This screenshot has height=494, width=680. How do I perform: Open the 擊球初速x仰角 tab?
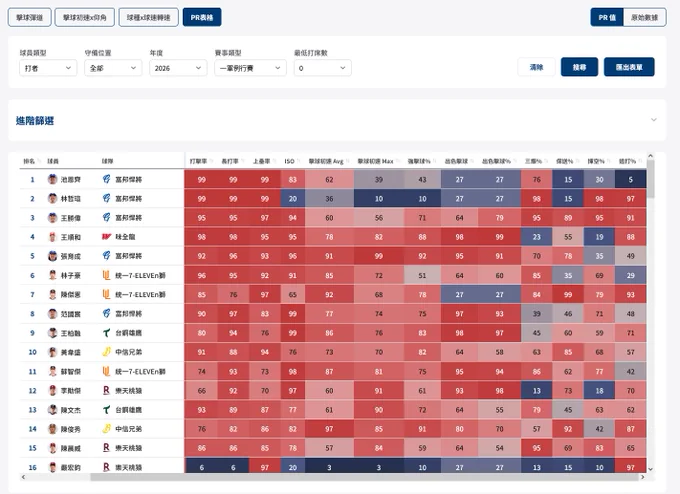pyautogui.click(x=85, y=17)
